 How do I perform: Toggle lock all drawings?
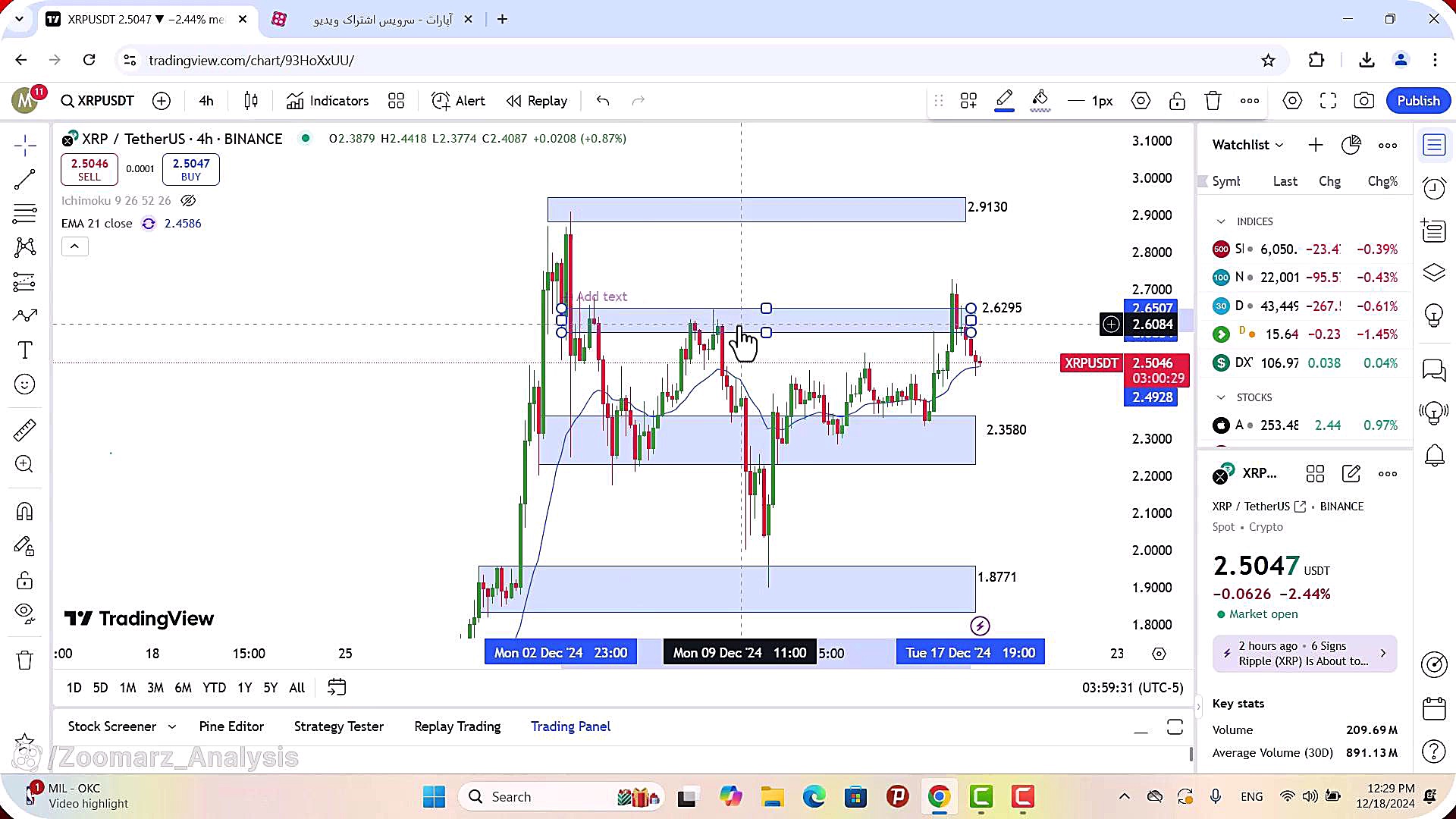(x=24, y=581)
